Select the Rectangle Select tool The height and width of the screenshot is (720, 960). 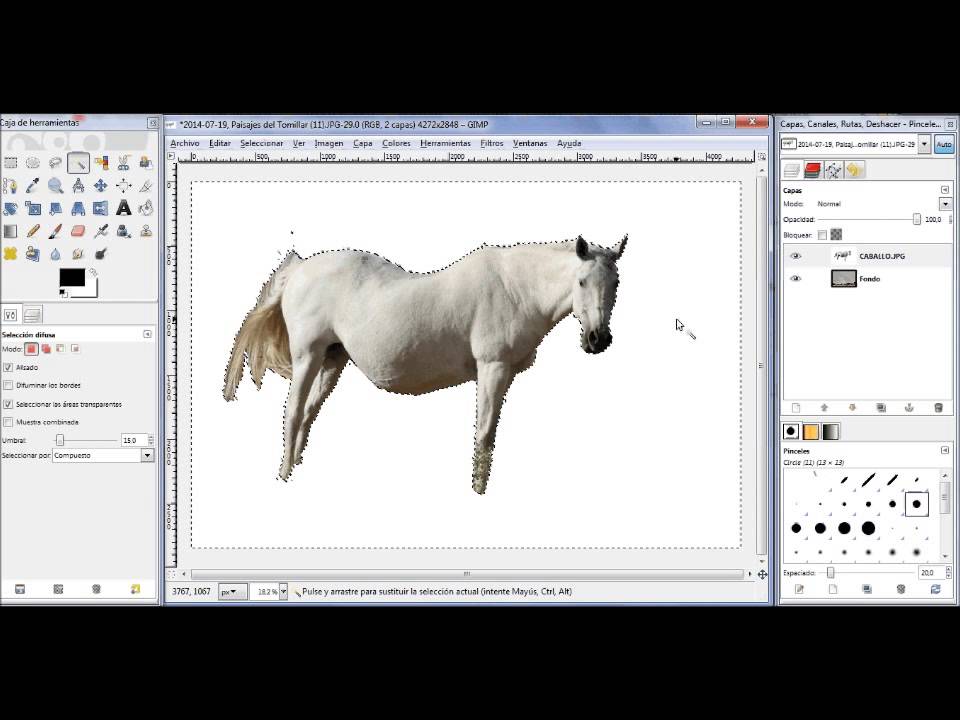pos(10,163)
